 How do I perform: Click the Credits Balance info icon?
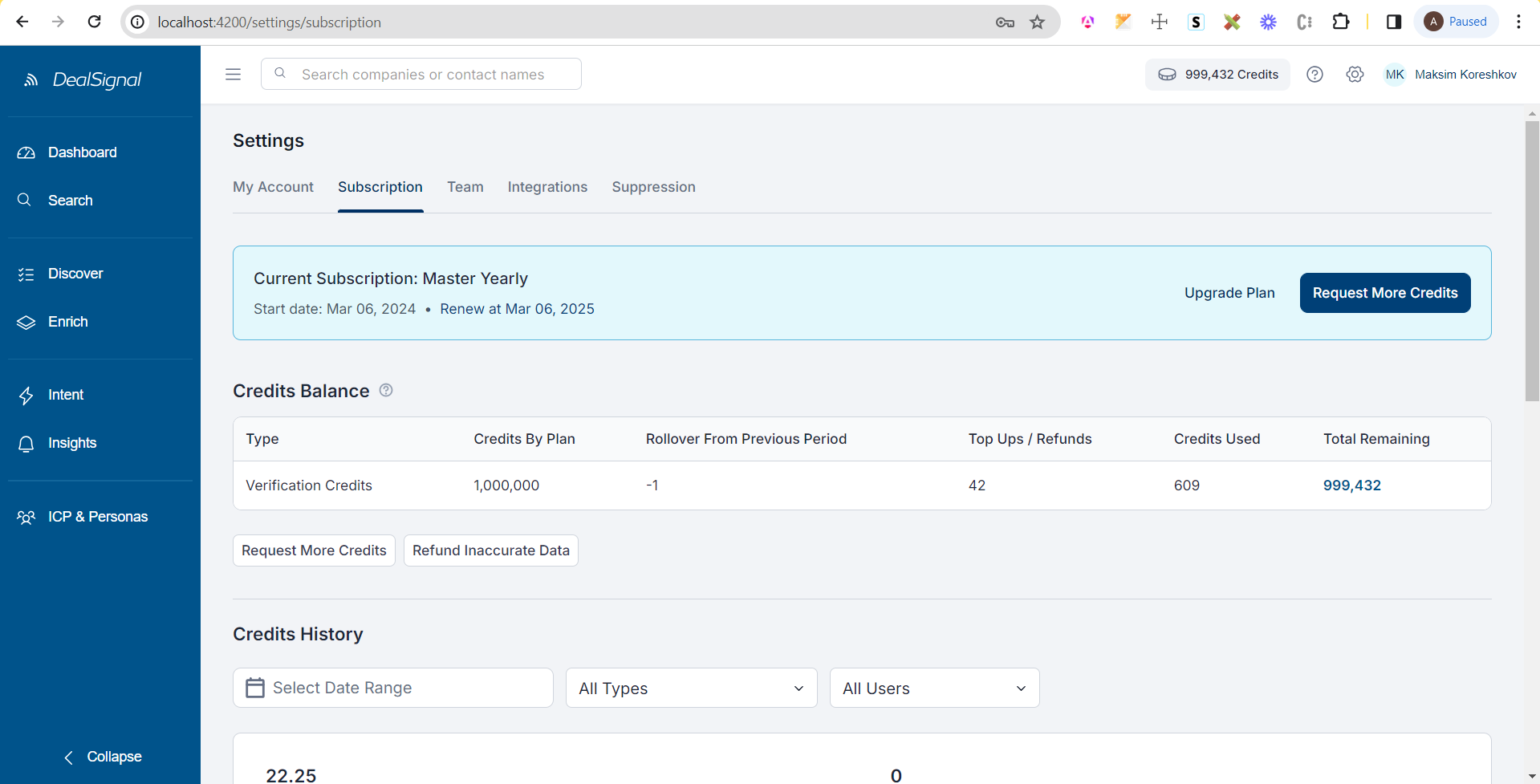[x=386, y=390]
